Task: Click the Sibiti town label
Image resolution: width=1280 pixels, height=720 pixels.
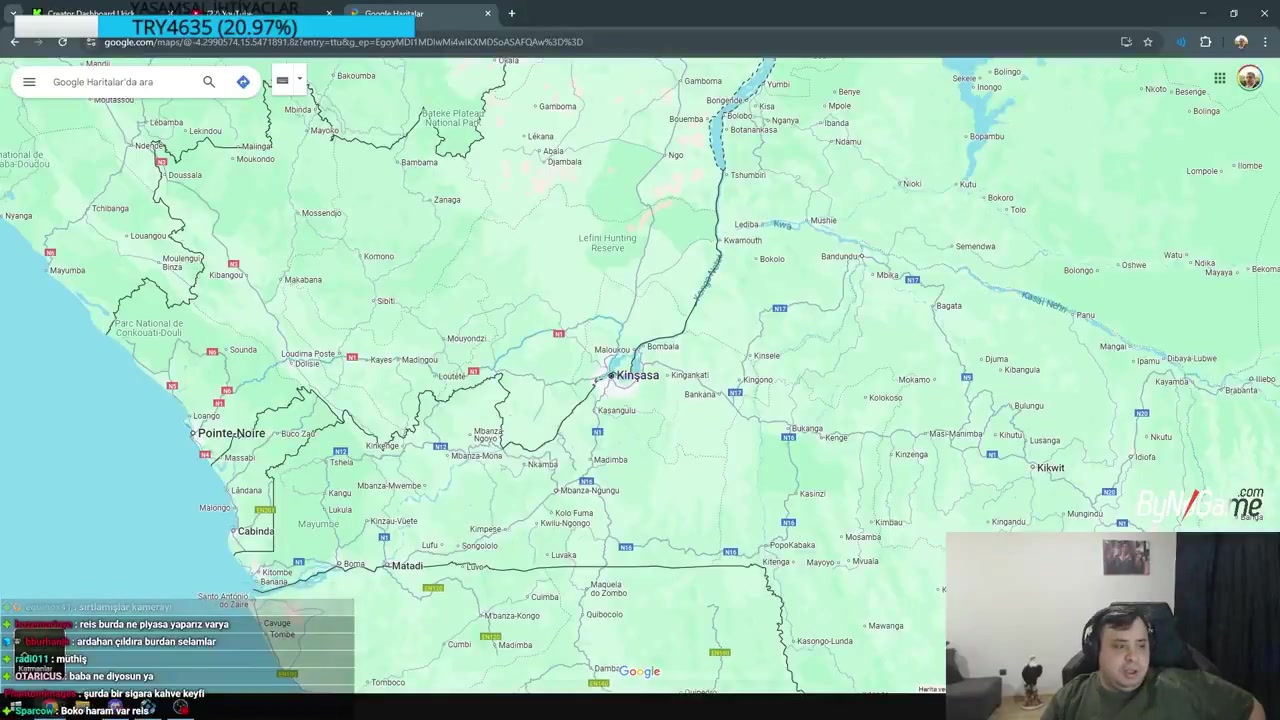Action: click(x=385, y=301)
